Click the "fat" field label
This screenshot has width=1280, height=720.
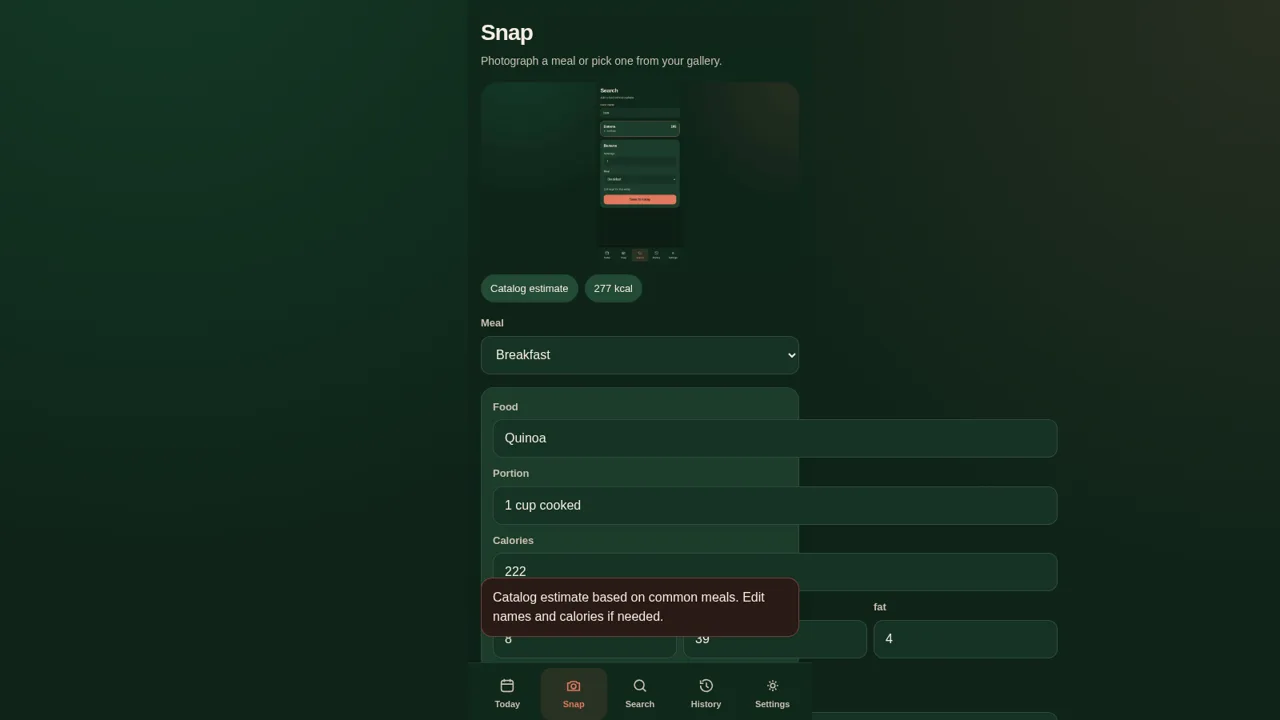(880, 607)
